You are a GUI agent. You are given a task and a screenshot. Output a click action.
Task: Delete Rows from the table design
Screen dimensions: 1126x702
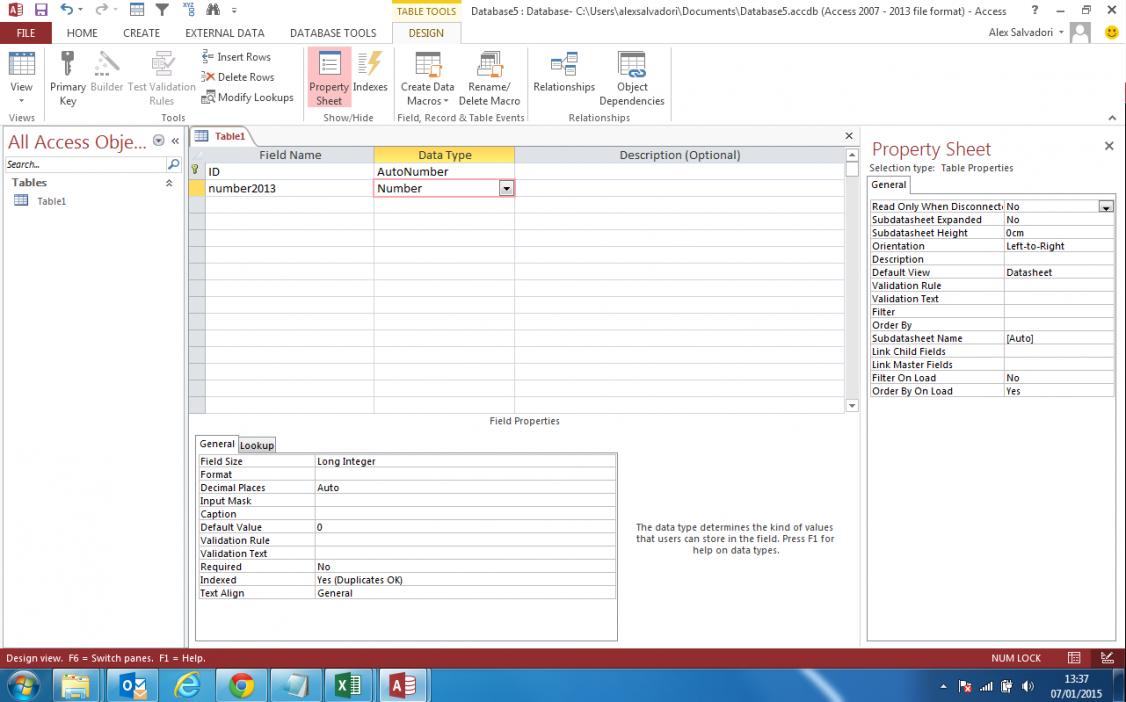tap(238, 77)
